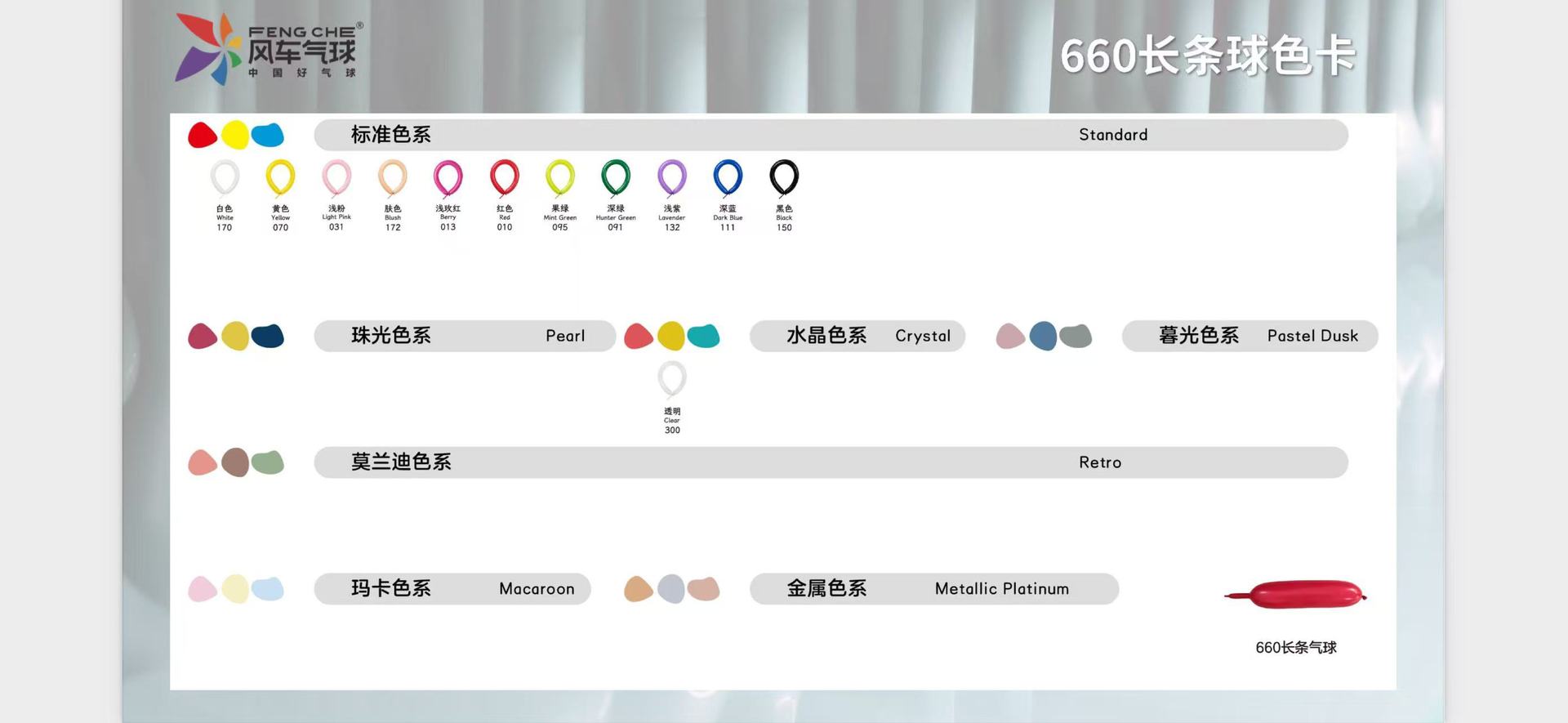Open the Metallic Platinum color series banner
The height and width of the screenshot is (723, 1568).
click(x=934, y=589)
